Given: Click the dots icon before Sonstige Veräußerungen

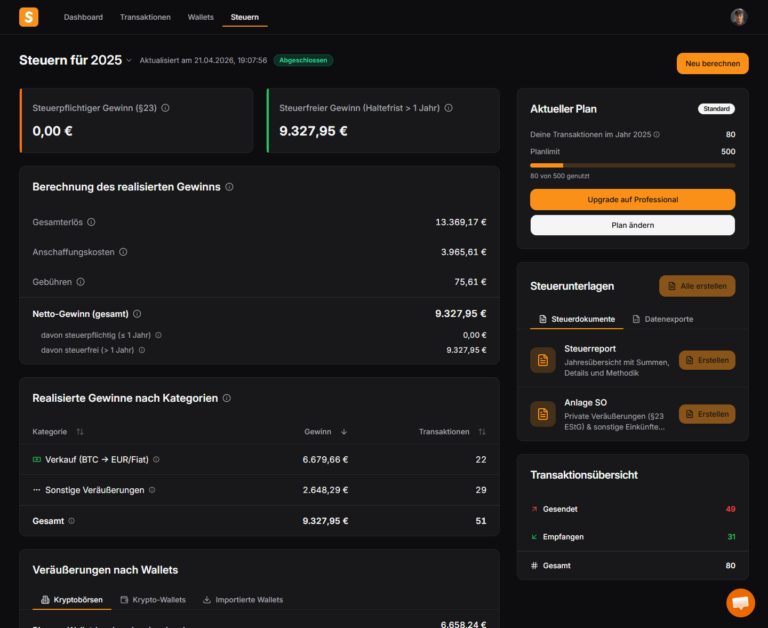Looking at the screenshot, I should tap(37, 490).
